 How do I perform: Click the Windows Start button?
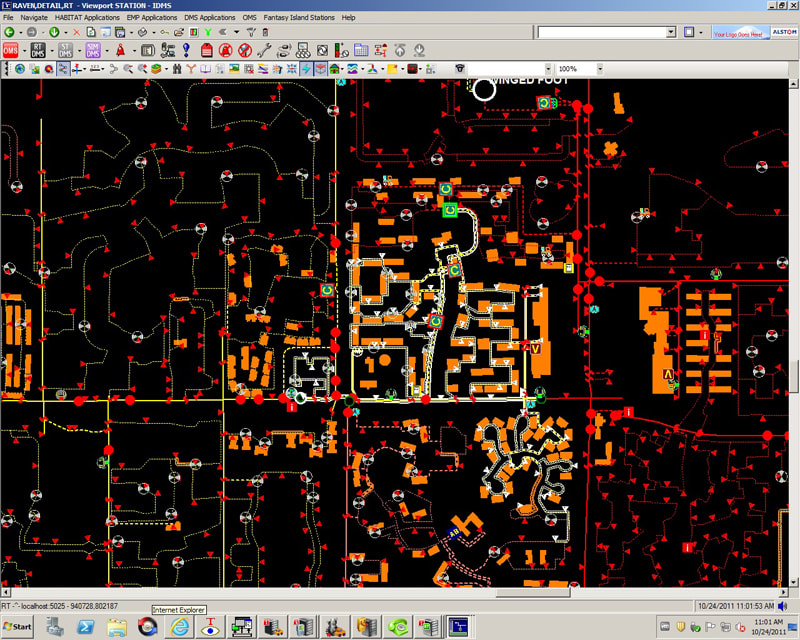pos(17,627)
